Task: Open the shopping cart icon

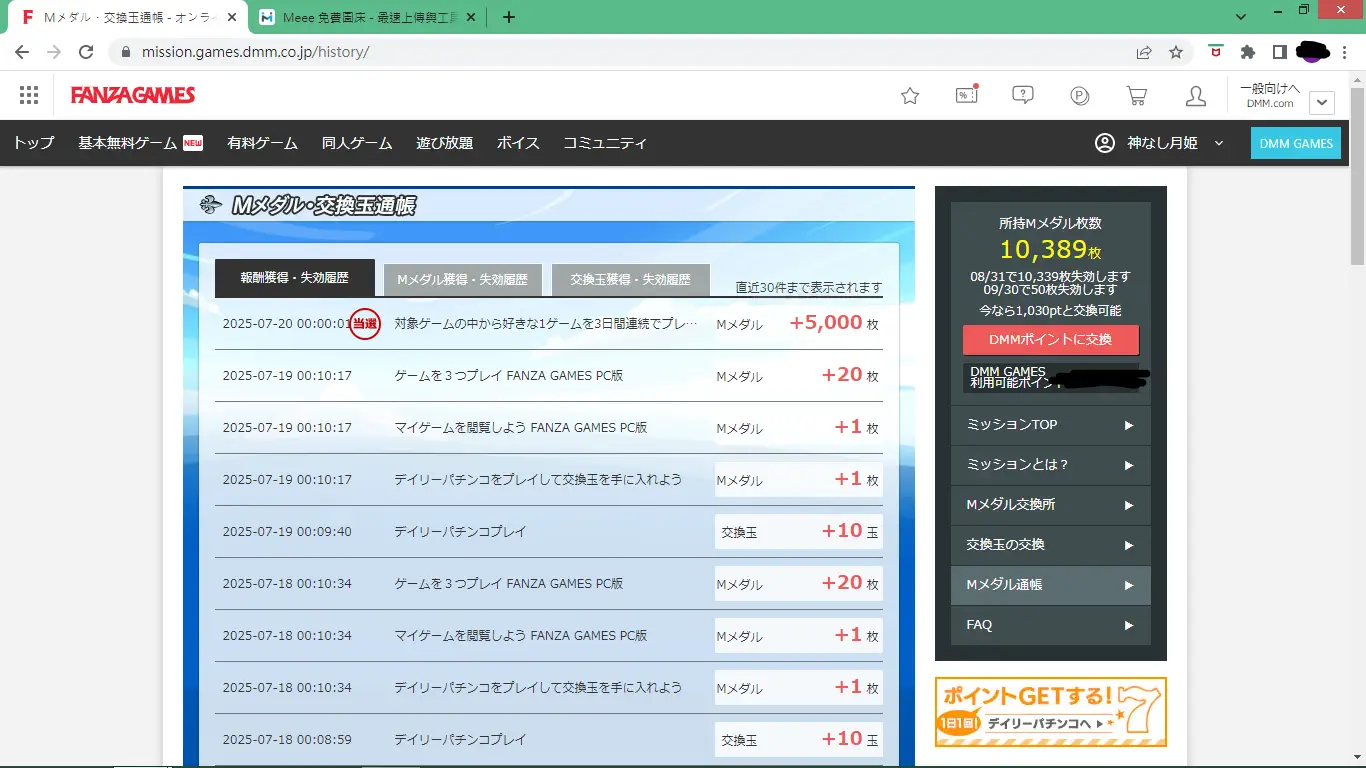Action: [x=1137, y=96]
